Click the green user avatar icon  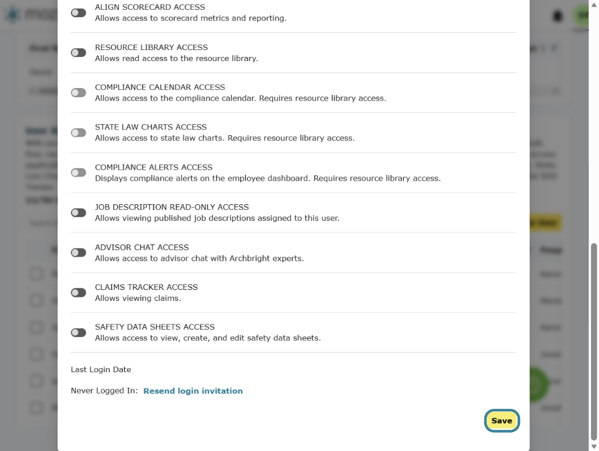pos(581,15)
